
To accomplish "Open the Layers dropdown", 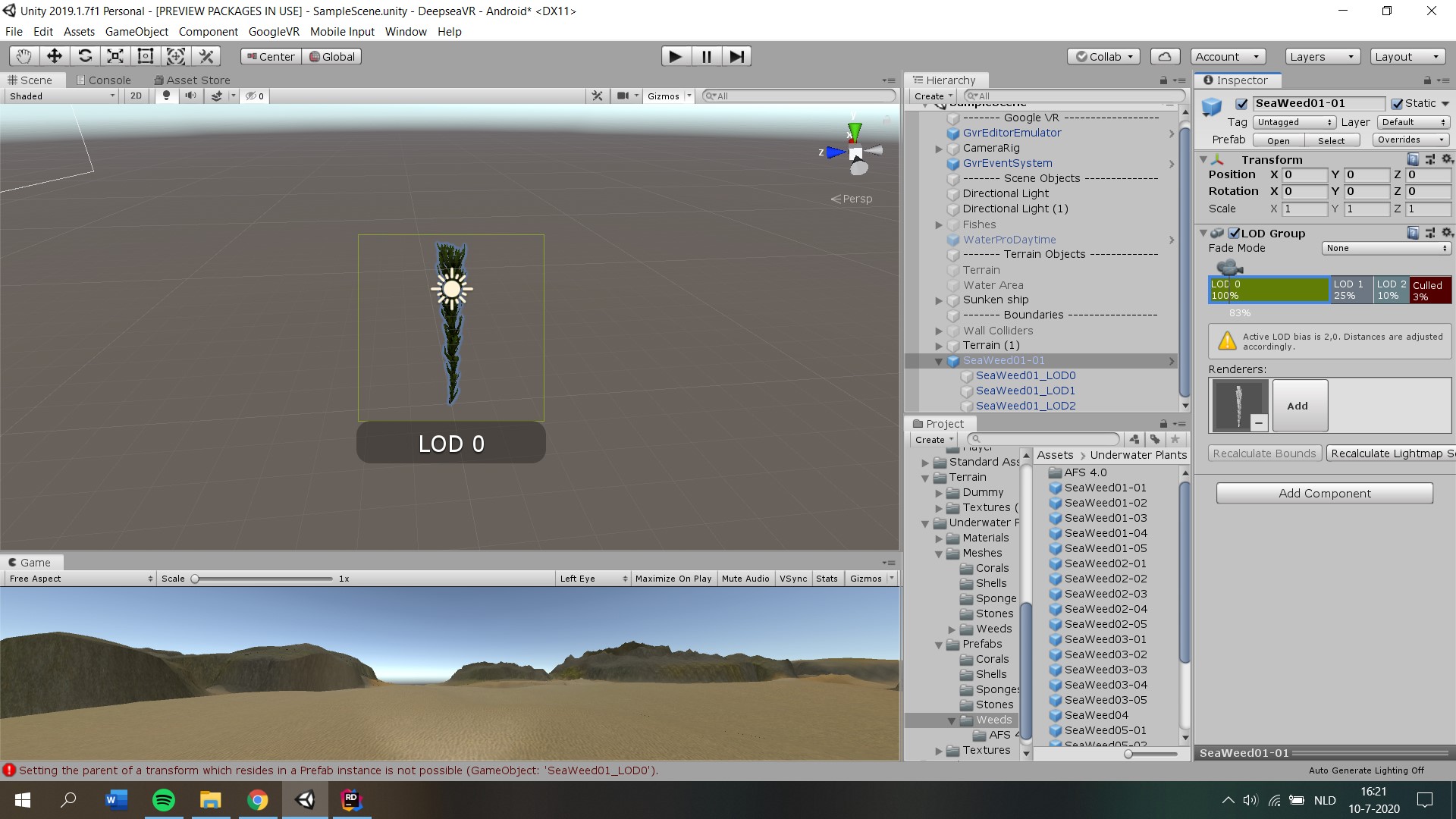I will coord(1322,56).
